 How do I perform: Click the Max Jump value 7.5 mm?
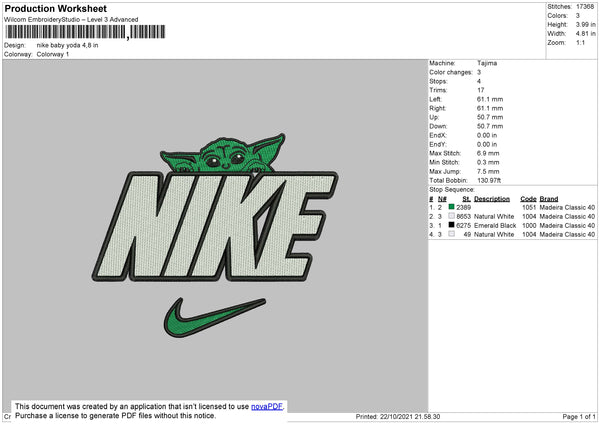[488, 171]
